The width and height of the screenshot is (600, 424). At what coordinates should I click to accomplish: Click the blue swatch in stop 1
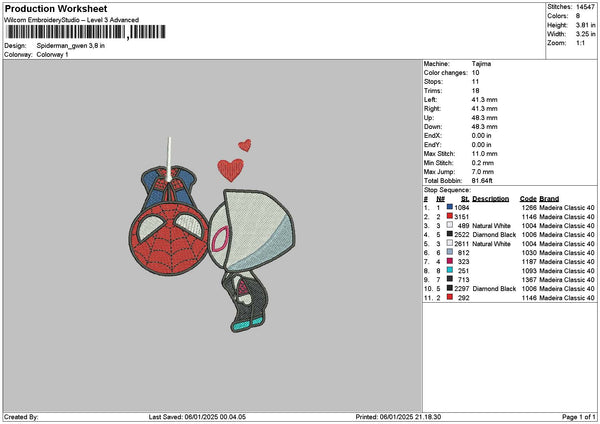tap(450, 207)
